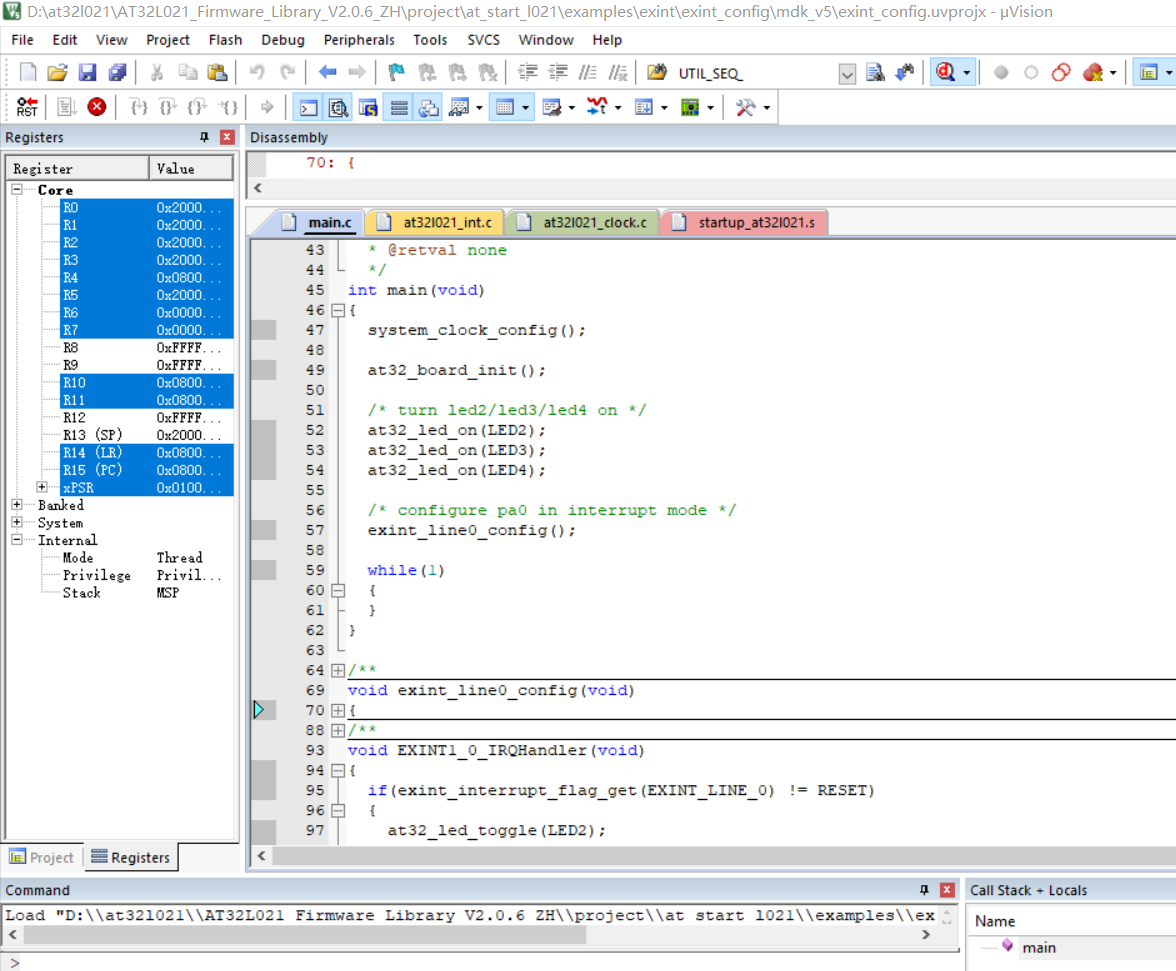The image size is (1176, 971).
Task: Reset the CPU with RST icon
Action: (27, 107)
